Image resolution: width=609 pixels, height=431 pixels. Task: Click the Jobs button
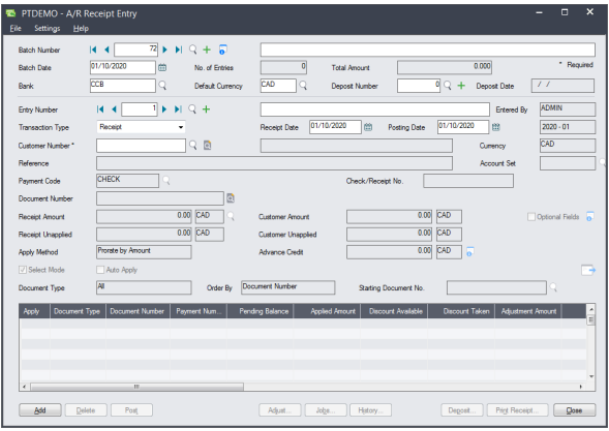coord(325,410)
